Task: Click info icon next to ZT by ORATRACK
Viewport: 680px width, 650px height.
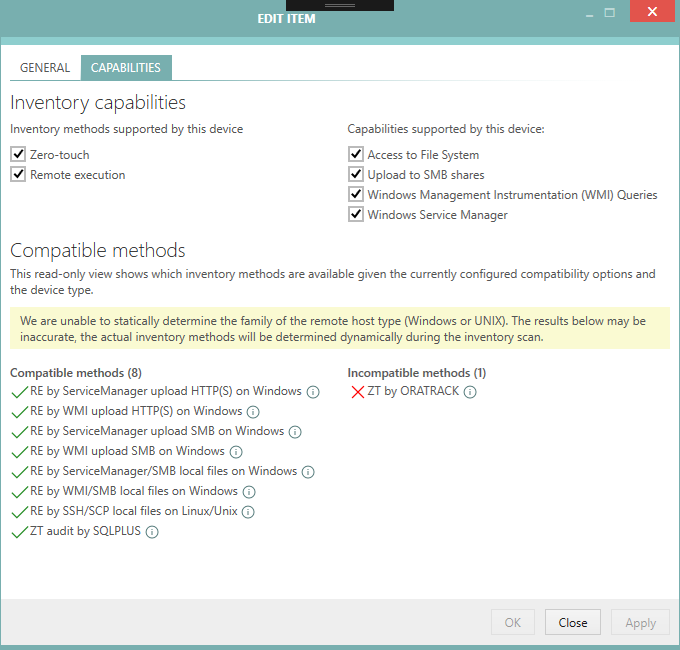Action: click(470, 392)
